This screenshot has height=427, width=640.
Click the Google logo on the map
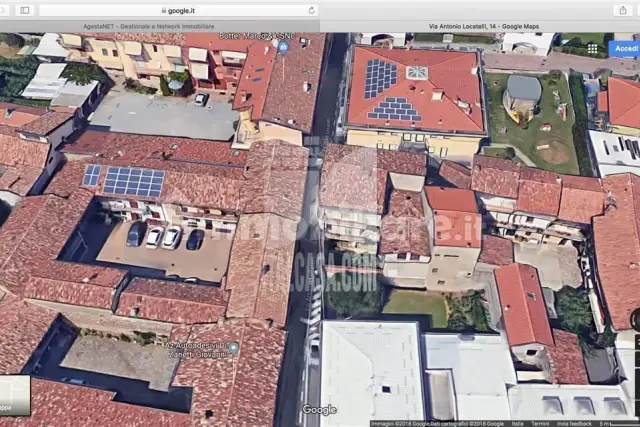pos(319,409)
